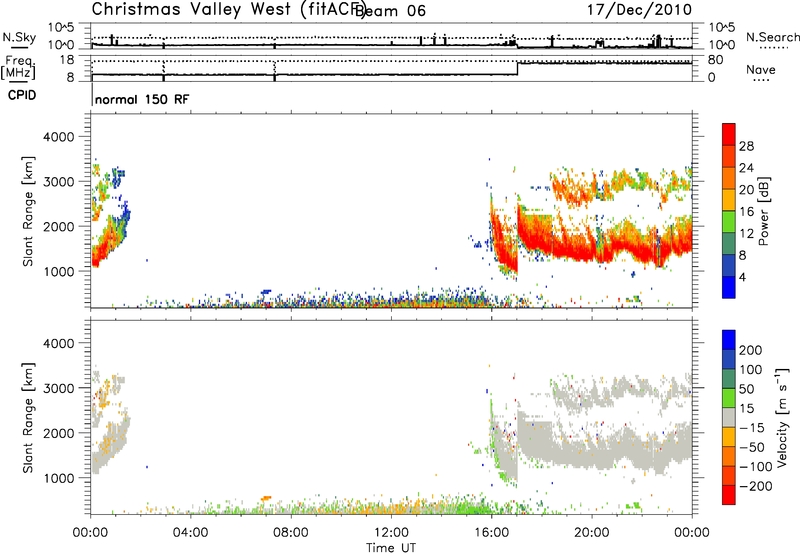Click the '16:00' time axis tick label
The image size is (800, 554).
pyautogui.click(x=491, y=533)
